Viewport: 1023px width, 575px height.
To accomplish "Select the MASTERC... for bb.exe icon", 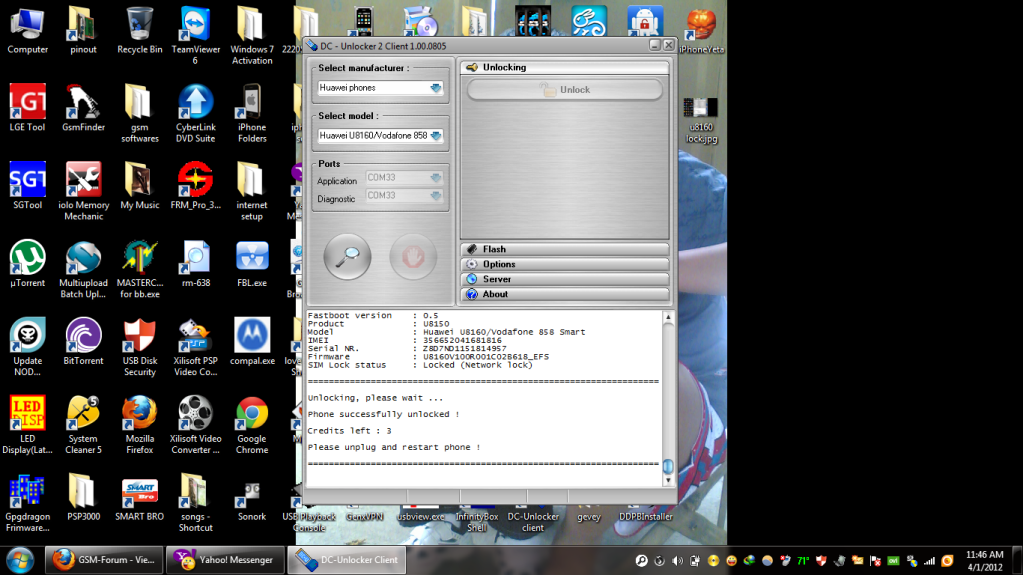I will point(140,269).
